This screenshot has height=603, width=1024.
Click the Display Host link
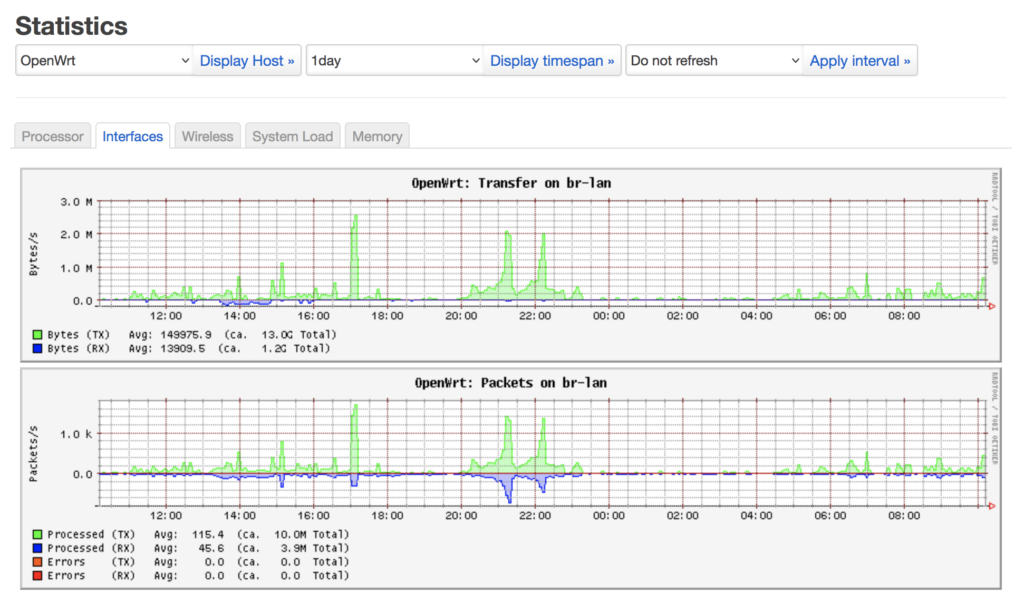click(247, 60)
